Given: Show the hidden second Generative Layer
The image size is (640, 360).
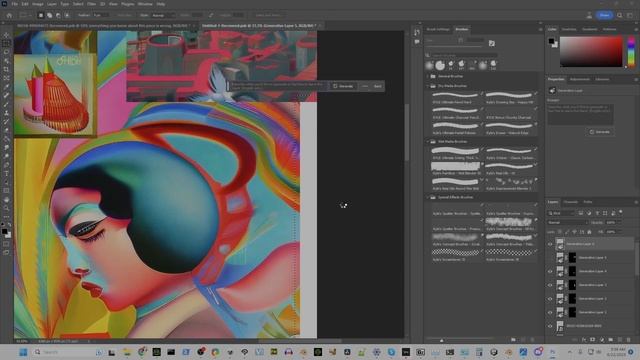Looking at the screenshot, I should pos(550,258).
